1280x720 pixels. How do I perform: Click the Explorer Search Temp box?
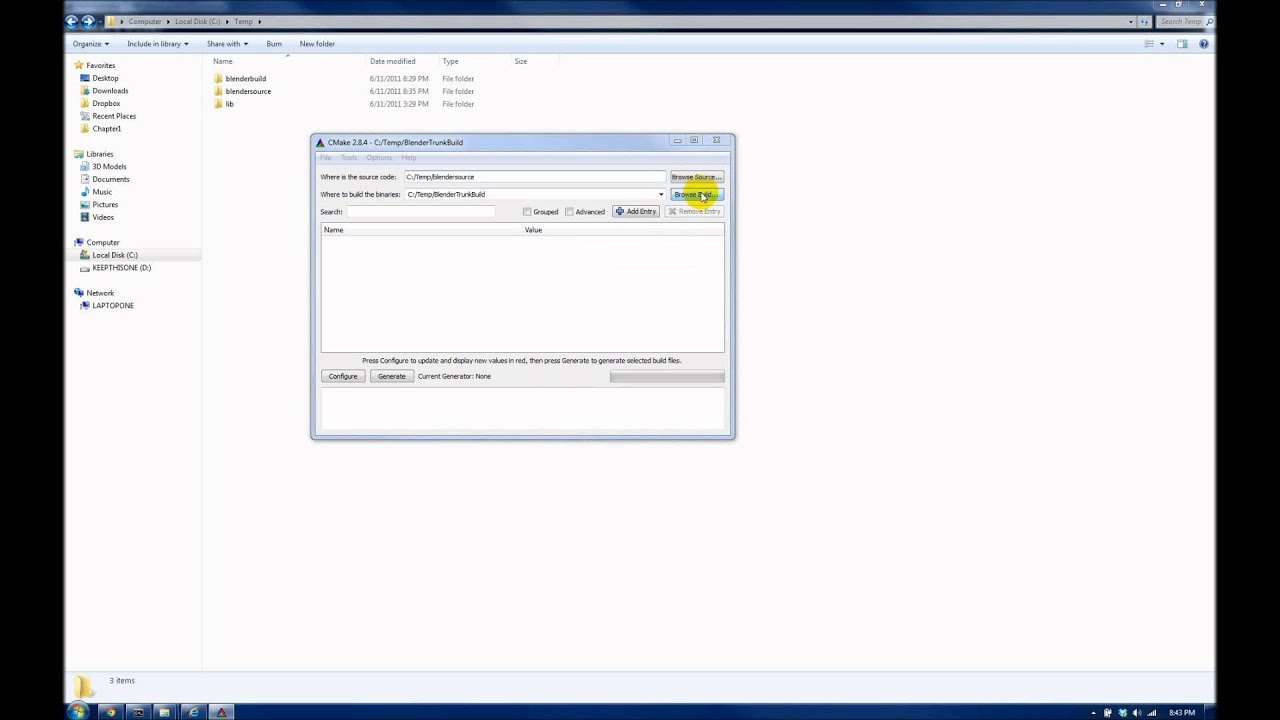coord(1185,21)
